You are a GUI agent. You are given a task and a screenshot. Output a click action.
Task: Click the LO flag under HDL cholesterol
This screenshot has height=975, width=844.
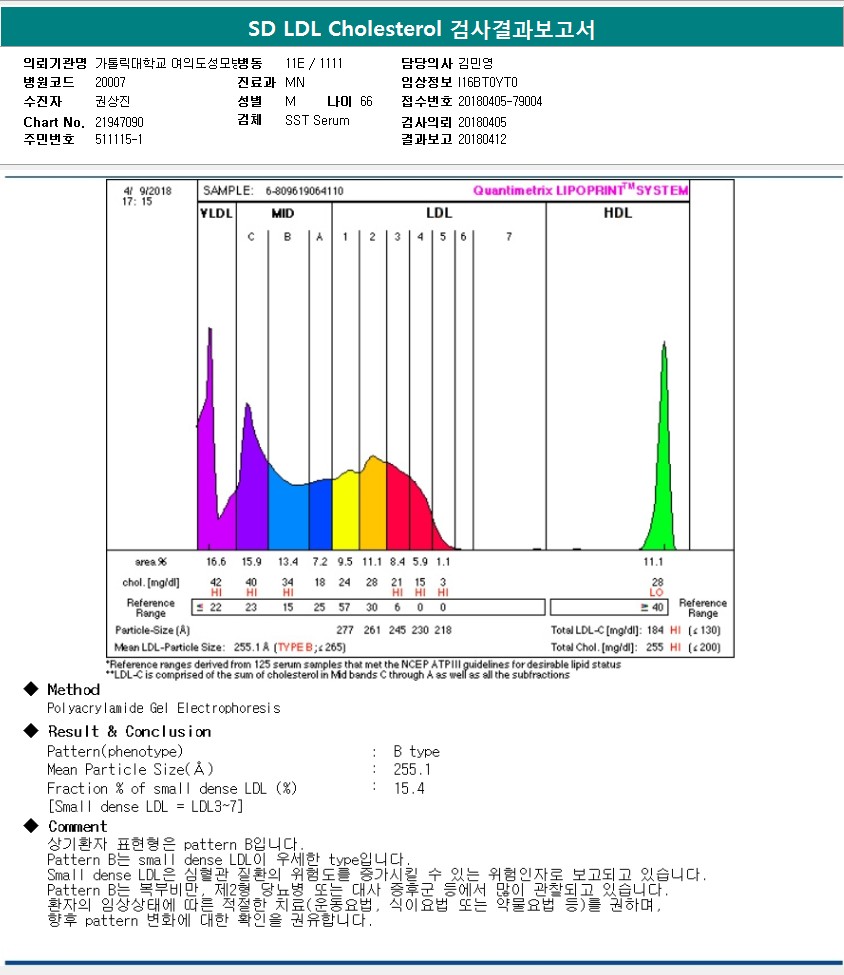coord(657,593)
